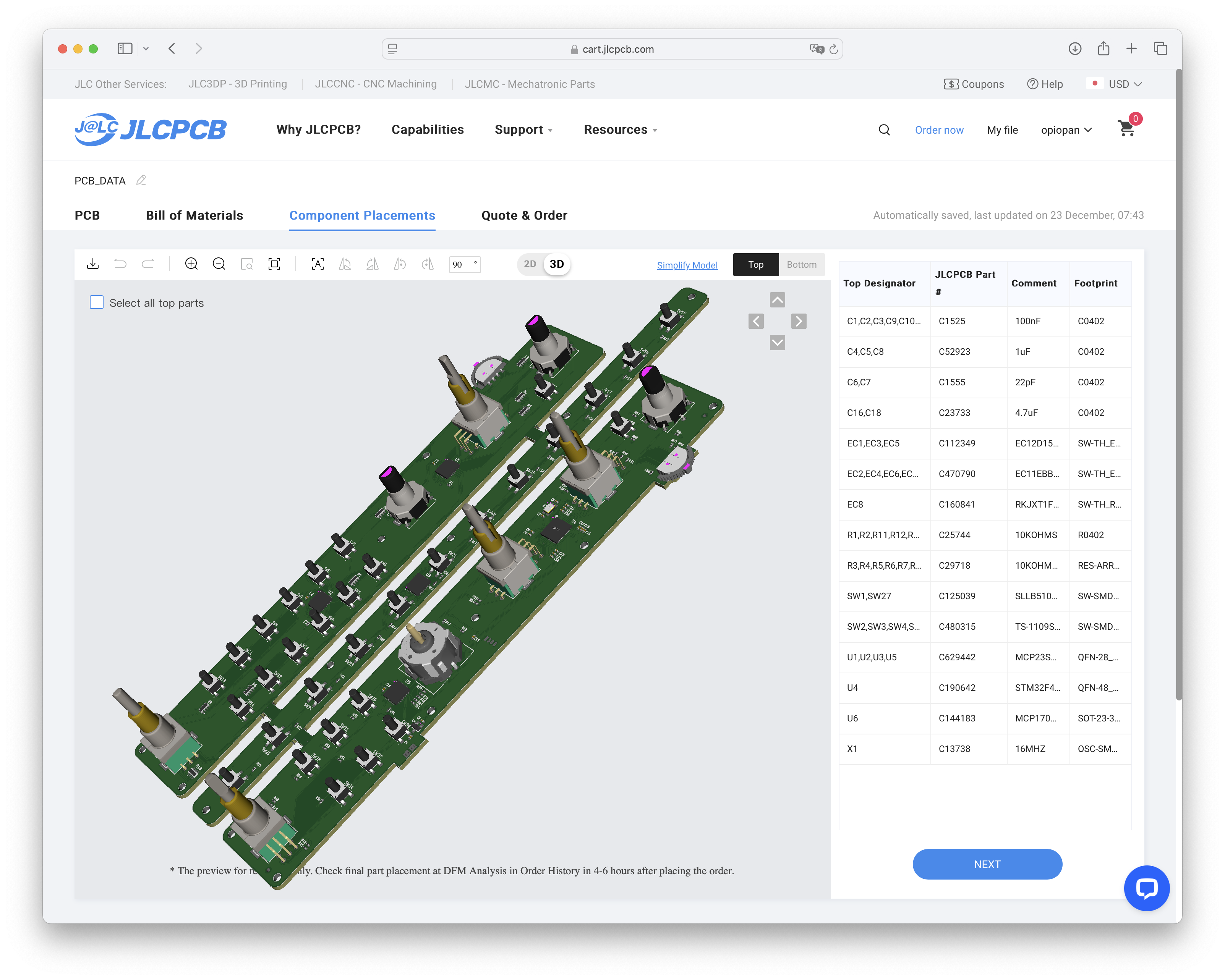This screenshot has height=980, width=1225.
Task: Pan the 3D view right arrow
Action: point(799,321)
